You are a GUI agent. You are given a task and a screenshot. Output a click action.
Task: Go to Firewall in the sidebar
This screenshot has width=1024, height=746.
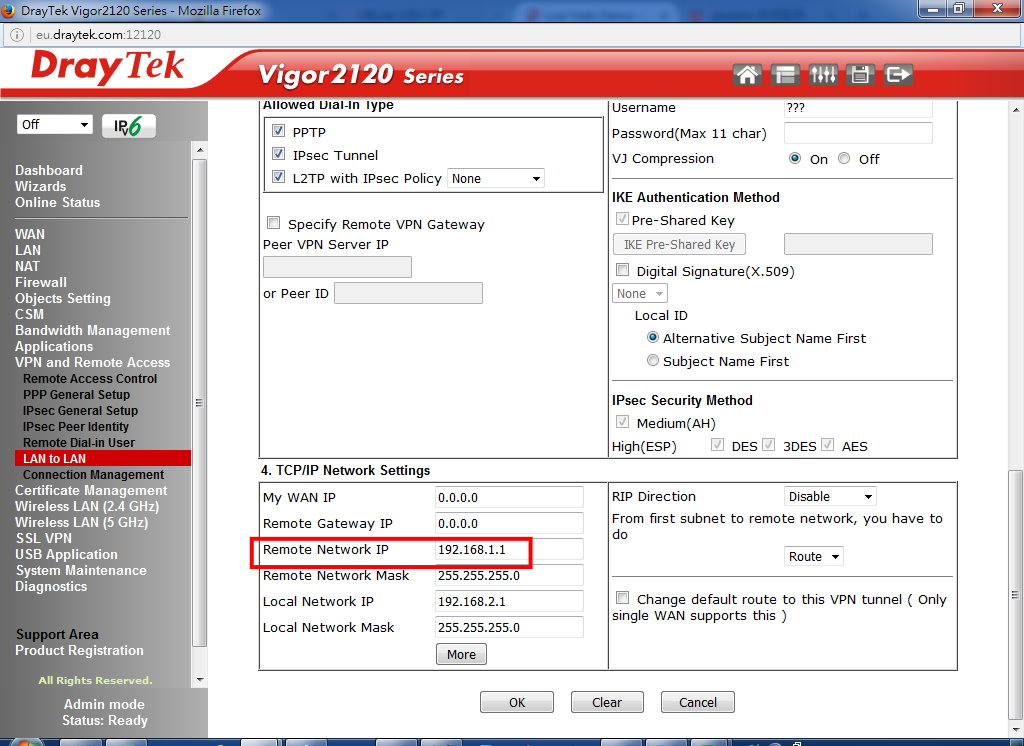pos(41,283)
